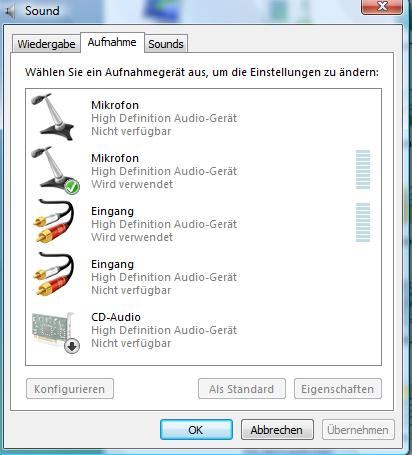412x455 pixels.
Task: Switch to the Wiedergabe tab
Action: 46,44
